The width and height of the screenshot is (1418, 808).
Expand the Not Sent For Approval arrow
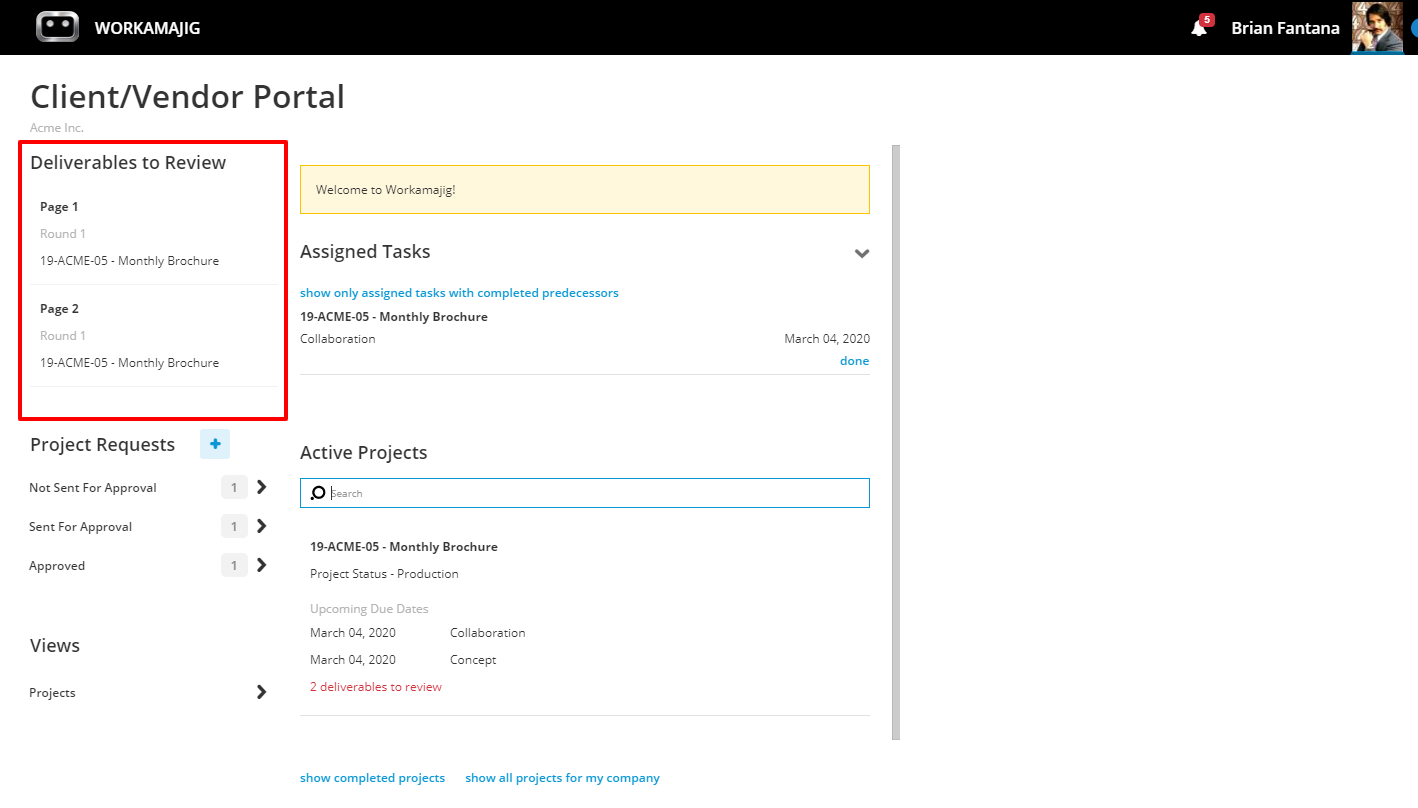coord(261,487)
